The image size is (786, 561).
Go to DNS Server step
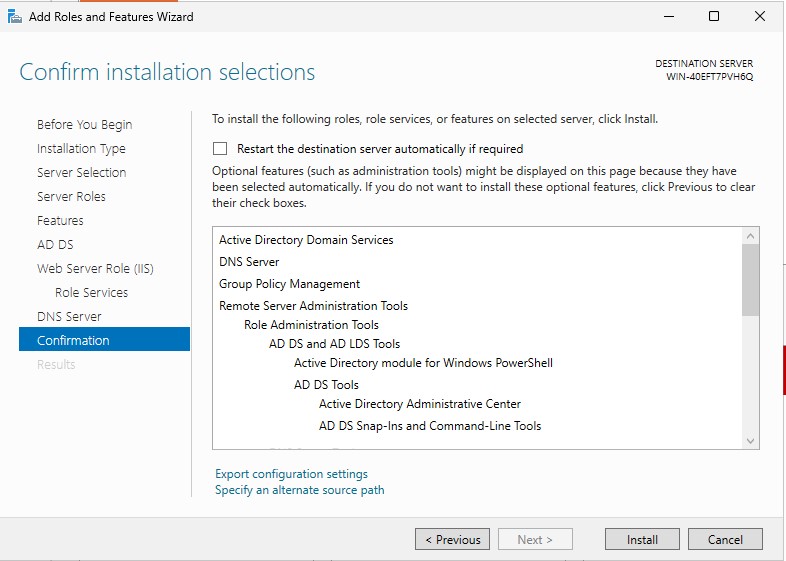(69, 317)
